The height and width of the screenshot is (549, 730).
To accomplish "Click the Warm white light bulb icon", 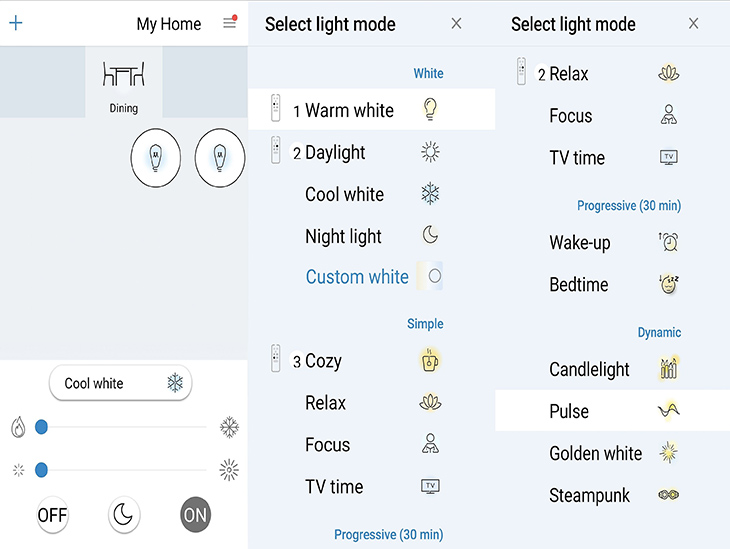I will pyautogui.click(x=430, y=109).
